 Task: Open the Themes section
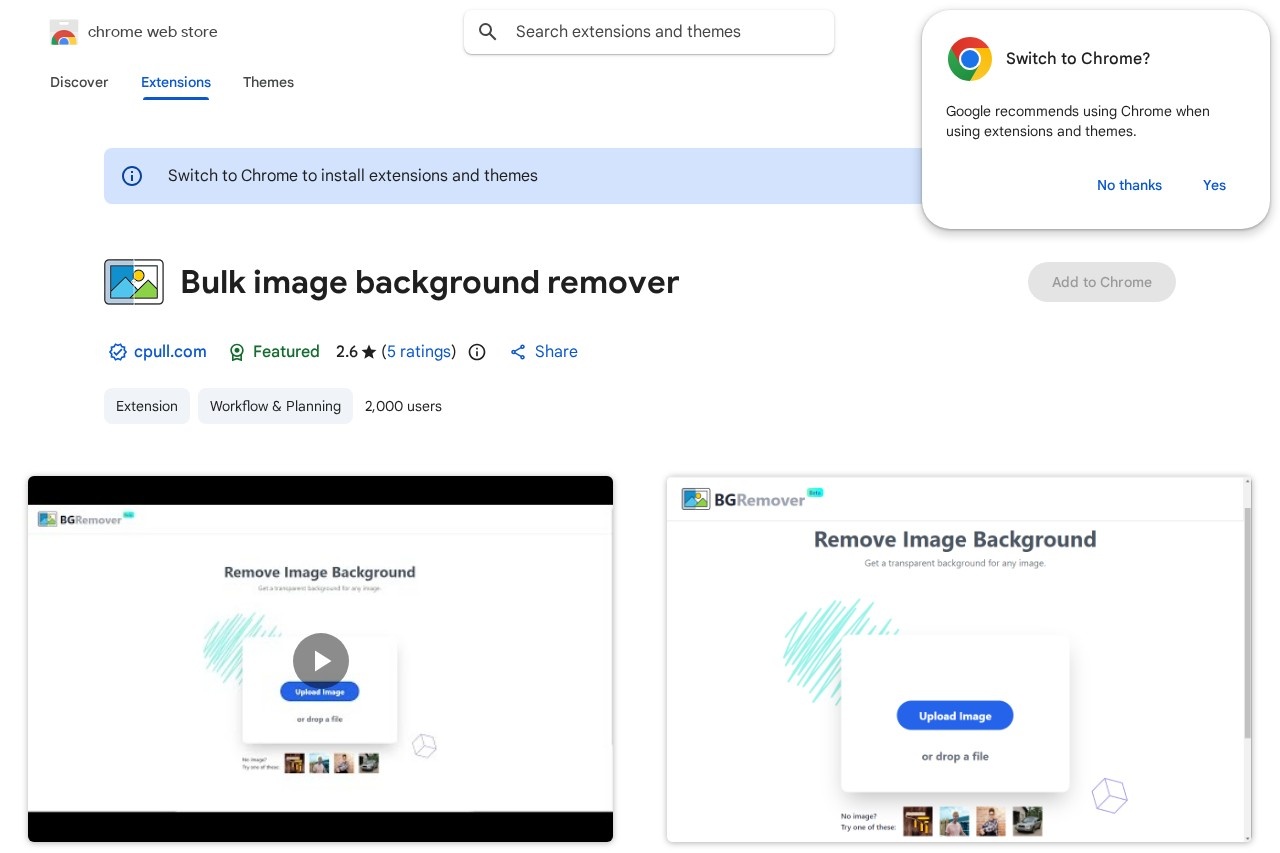pyautogui.click(x=268, y=82)
